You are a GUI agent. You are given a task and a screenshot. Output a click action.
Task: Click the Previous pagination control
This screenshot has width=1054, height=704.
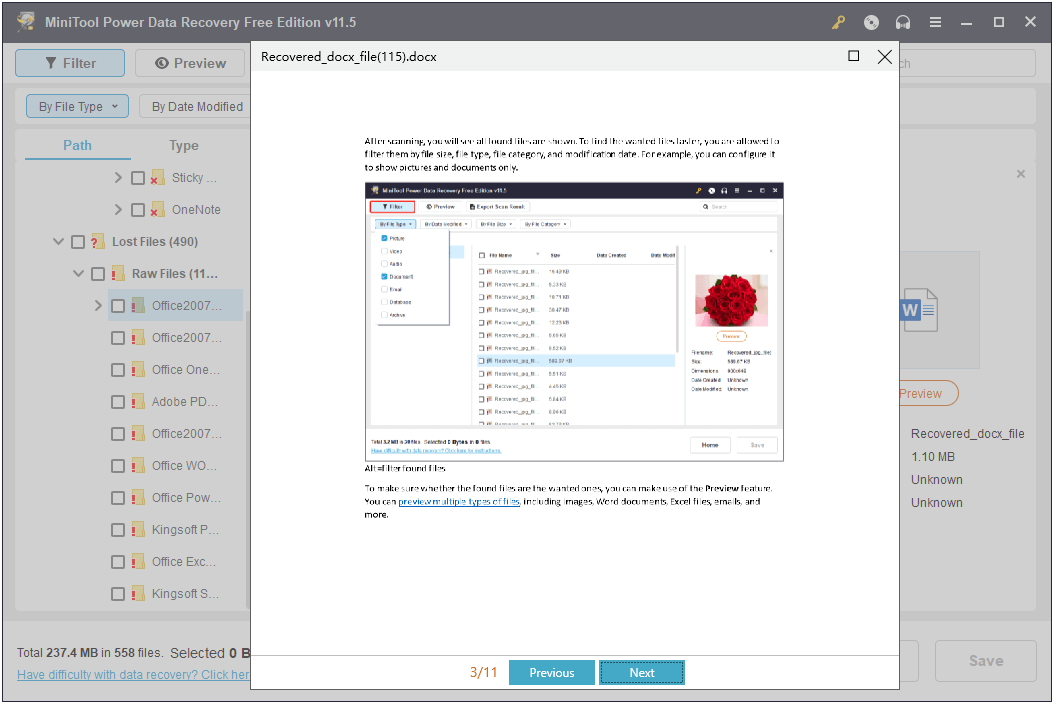tap(551, 672)
